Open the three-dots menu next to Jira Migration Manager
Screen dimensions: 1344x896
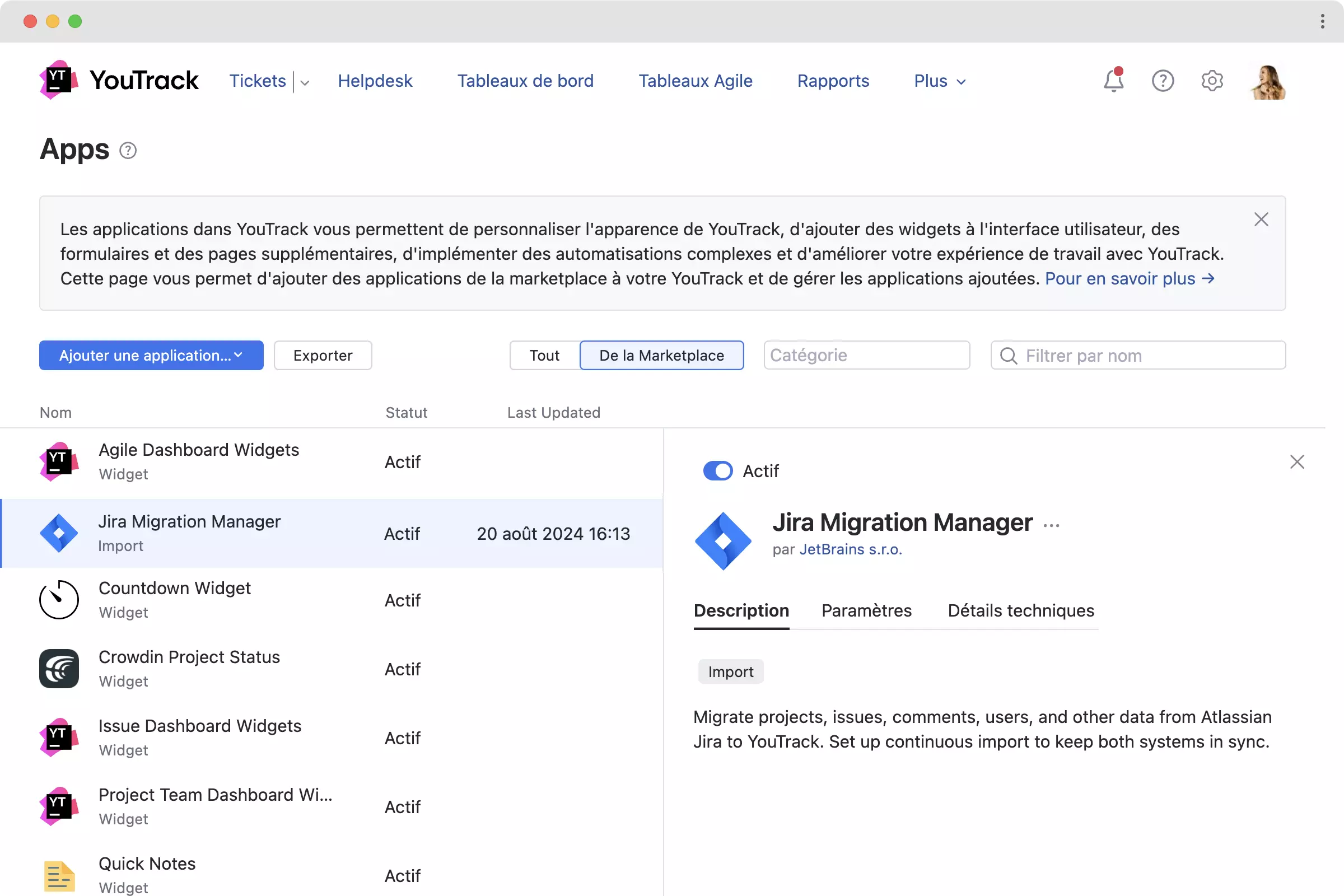[1051, 525]
